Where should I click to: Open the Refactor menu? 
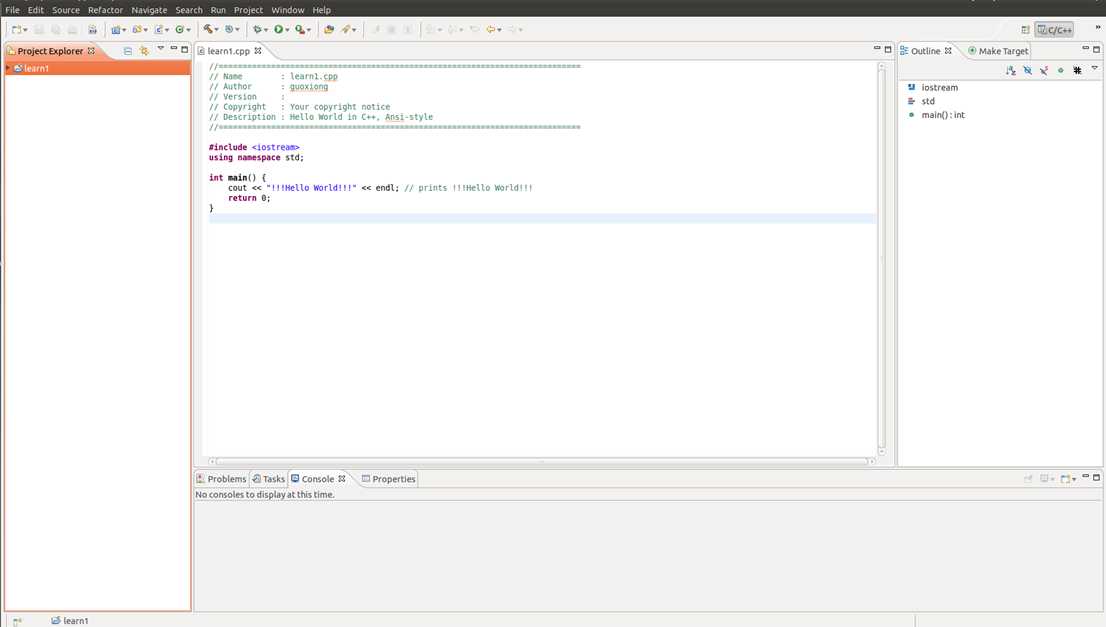pyautogui.click(x=105, y=10)
